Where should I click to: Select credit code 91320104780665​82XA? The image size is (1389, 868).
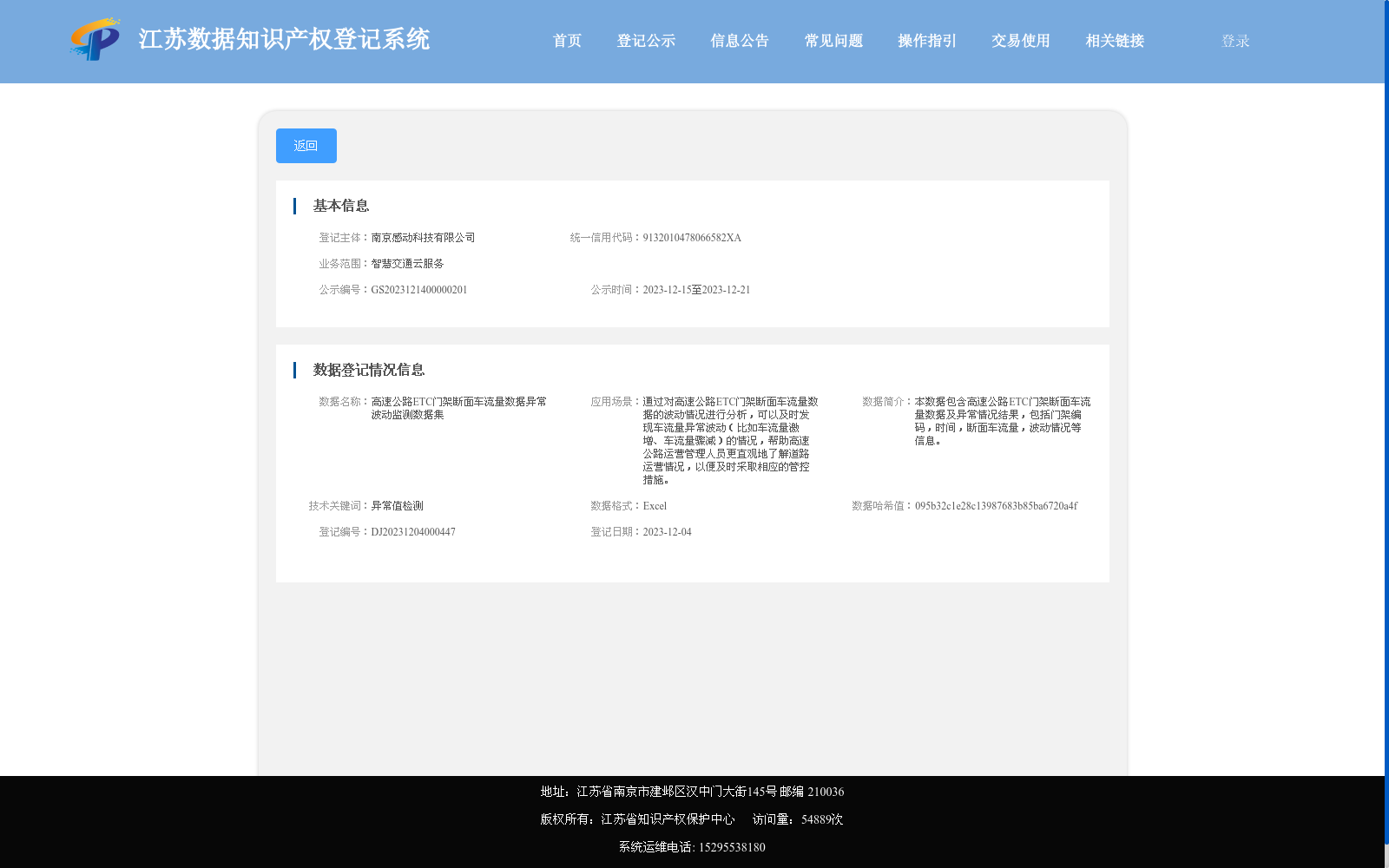coord(692,238)
